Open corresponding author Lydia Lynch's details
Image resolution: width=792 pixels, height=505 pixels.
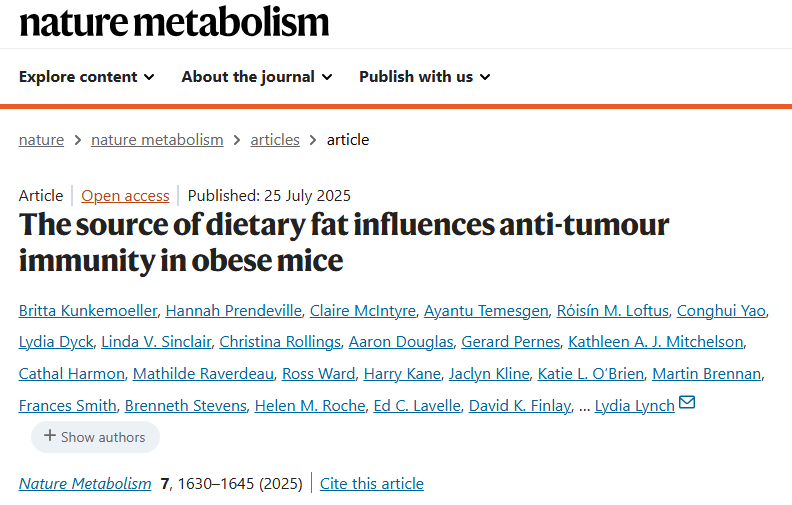point(634,406)
